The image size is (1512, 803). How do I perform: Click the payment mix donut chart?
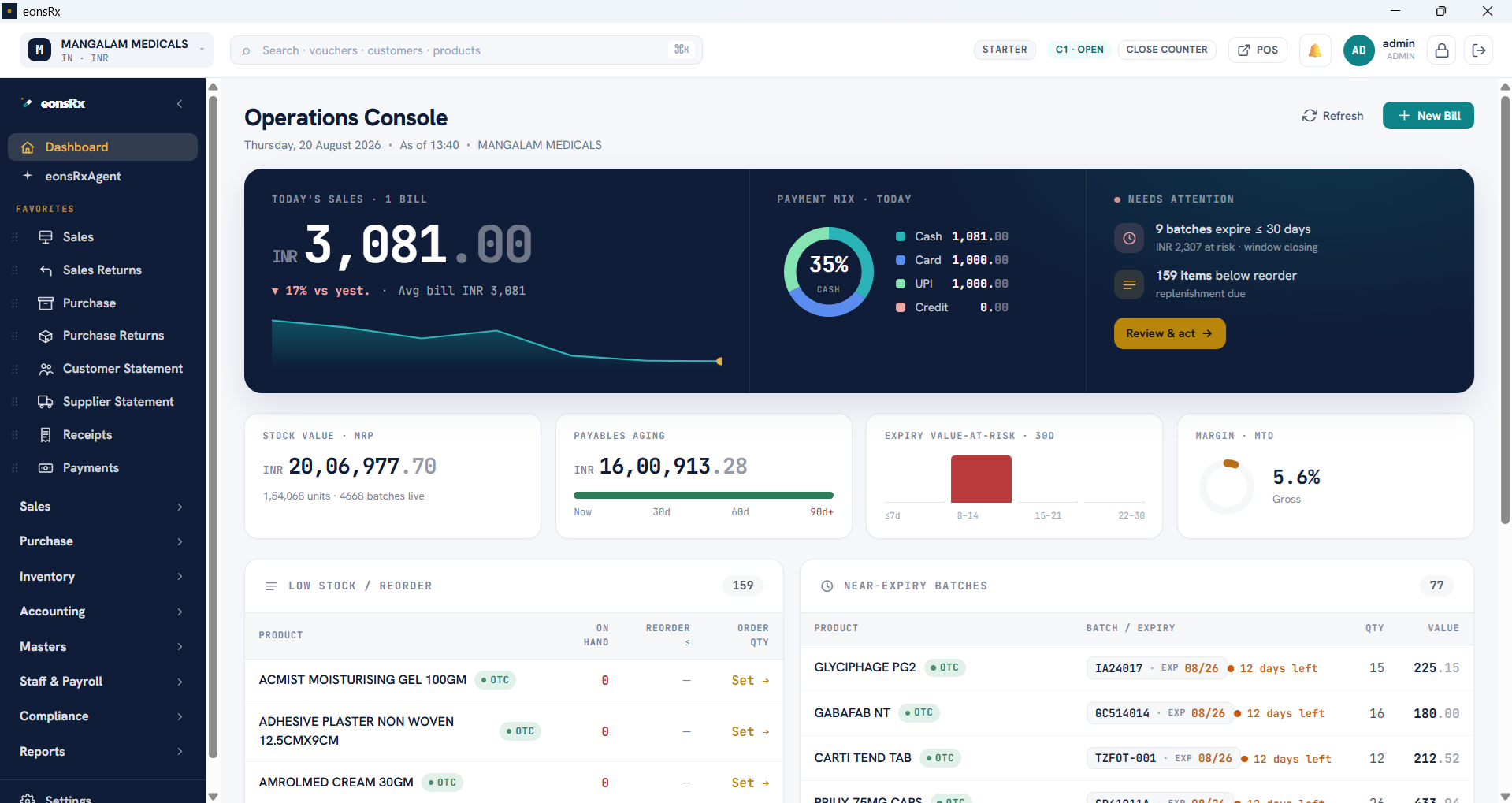tap(828, 272)
